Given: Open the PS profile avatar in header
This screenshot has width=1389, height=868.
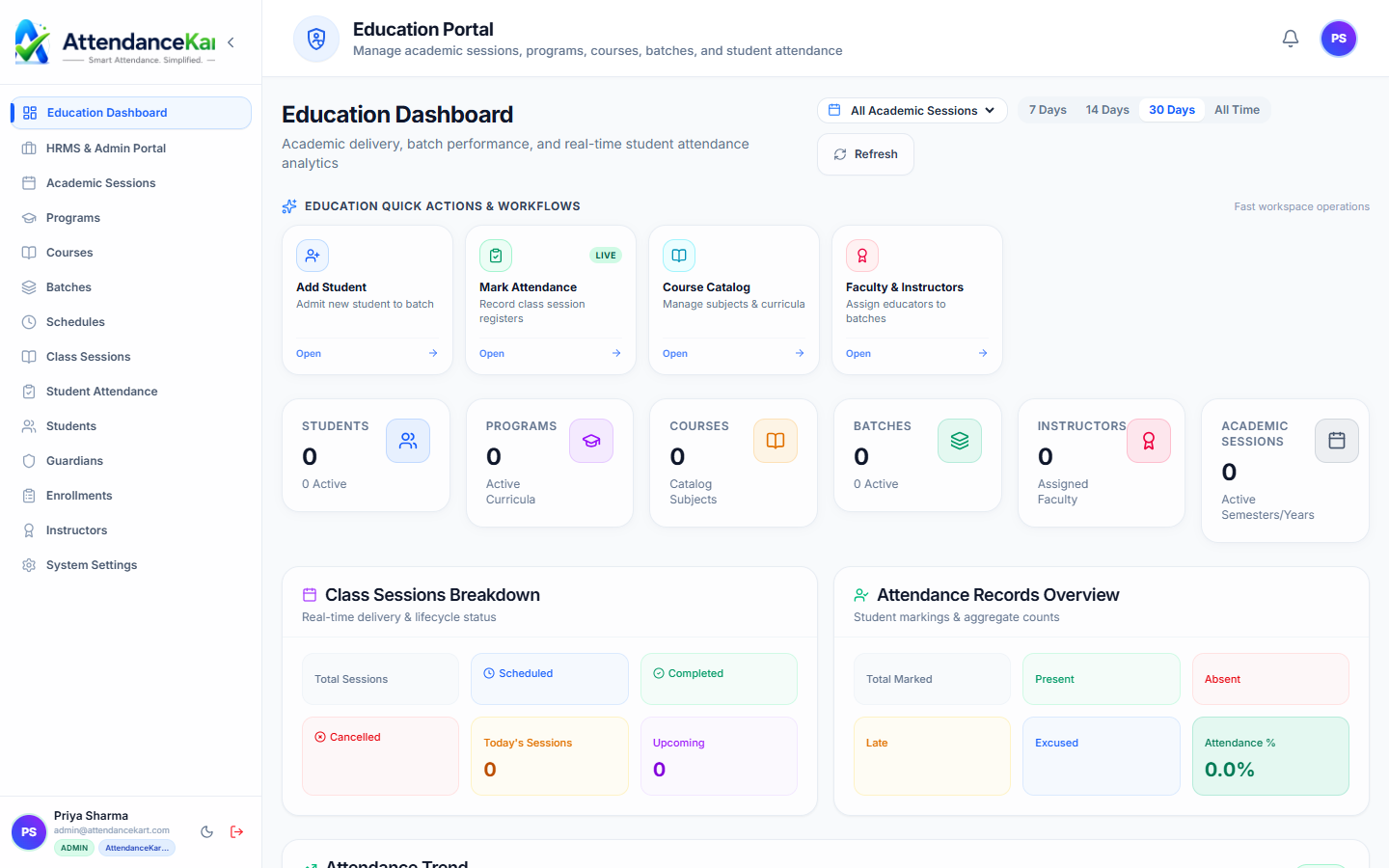Looking at the screenshot, I should coord(1339,39).
